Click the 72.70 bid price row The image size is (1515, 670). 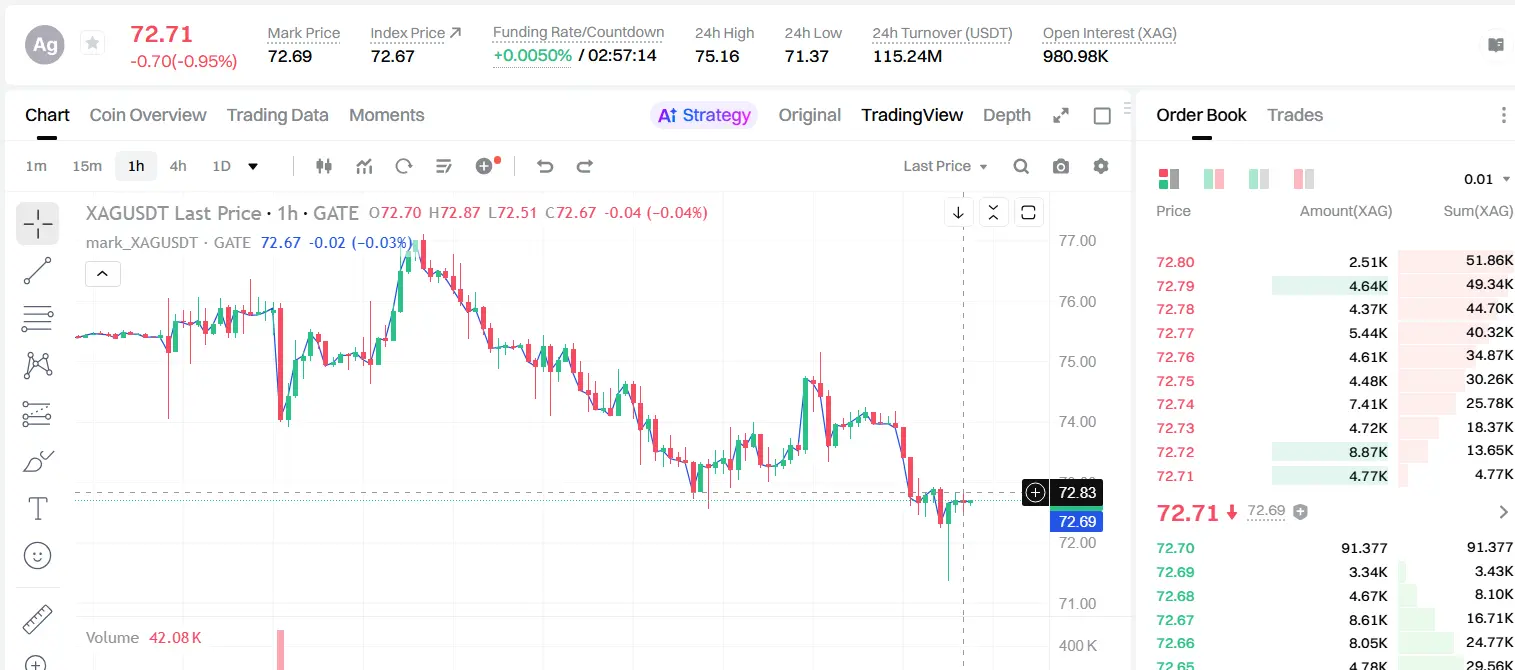pyautogui.click(x=1335, y=547)
